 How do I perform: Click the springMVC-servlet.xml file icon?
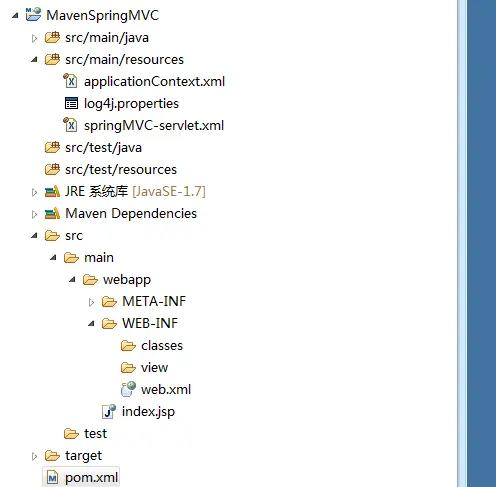pyautogui.click(x=70, y=125)
